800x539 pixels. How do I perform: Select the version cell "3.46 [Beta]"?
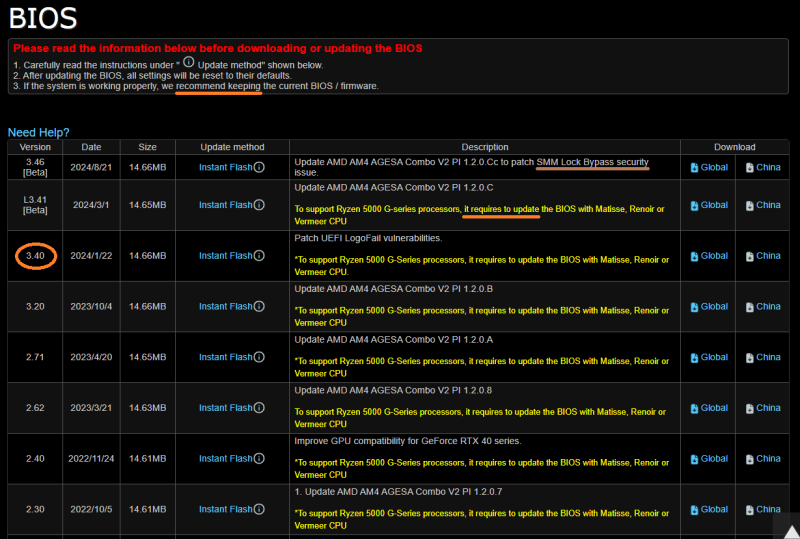35,167
